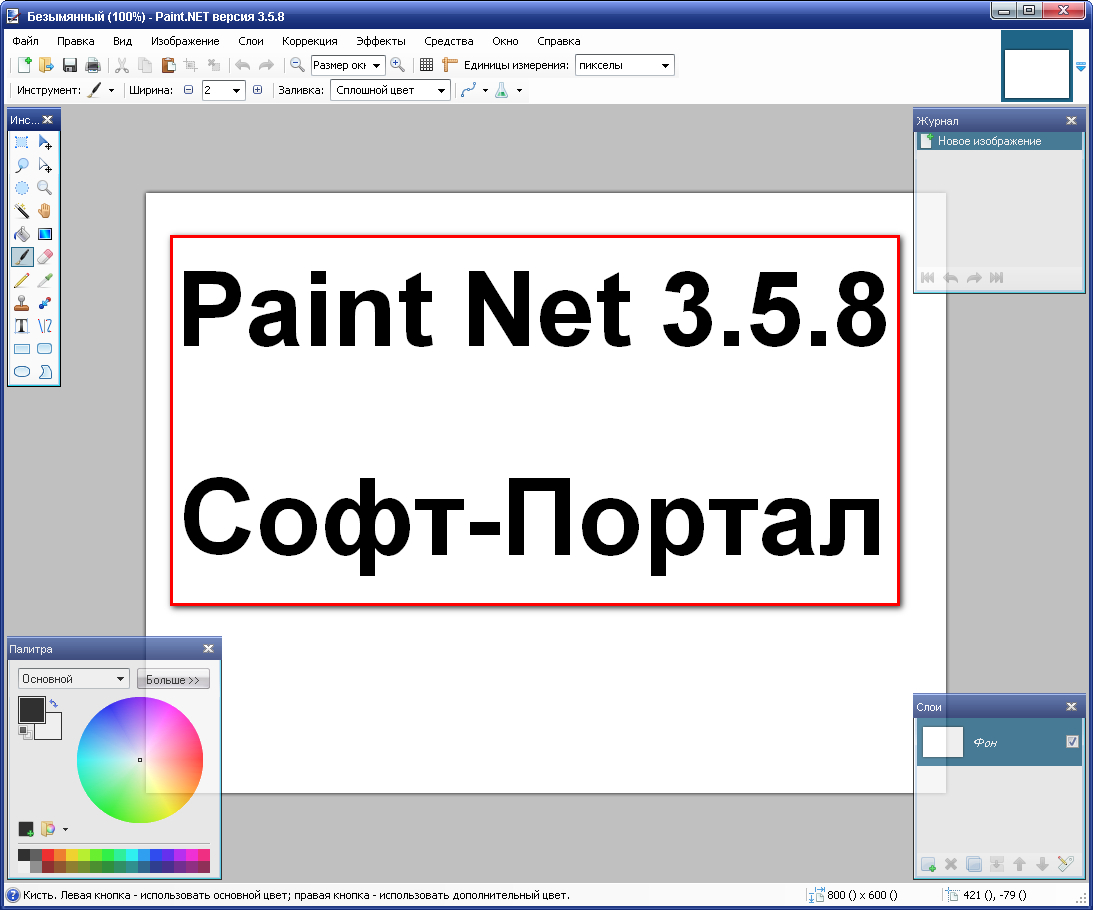Select the Line/Curve tool
Screen dimensions: 1093x910
[x=45, y=326]
